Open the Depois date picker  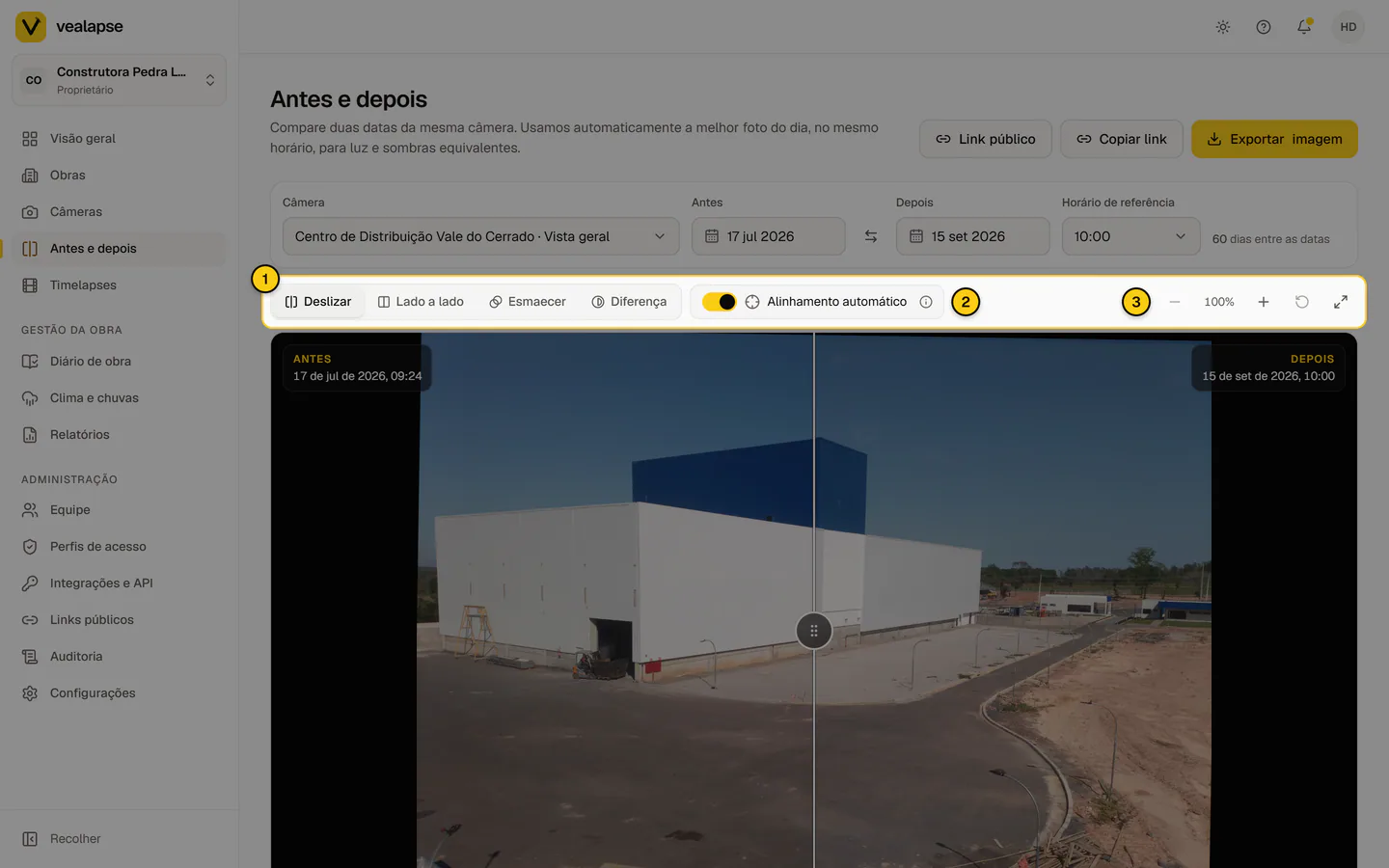pos(972,236)
